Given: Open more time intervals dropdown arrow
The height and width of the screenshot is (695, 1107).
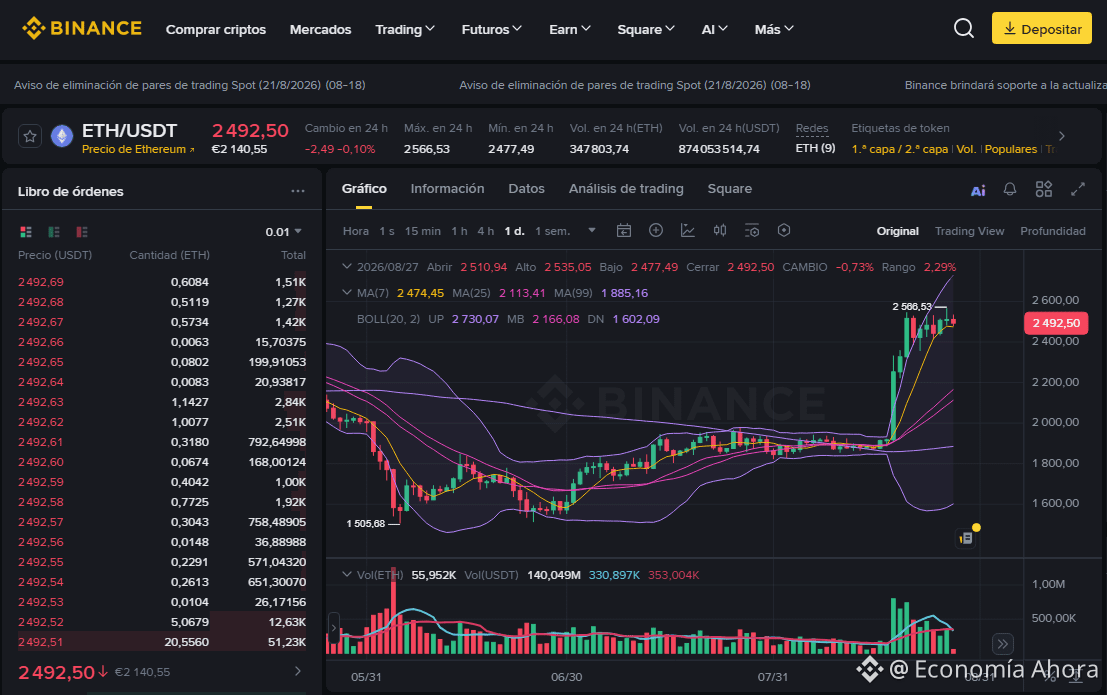Looking at the screenshot, I should tap(592, 230).
